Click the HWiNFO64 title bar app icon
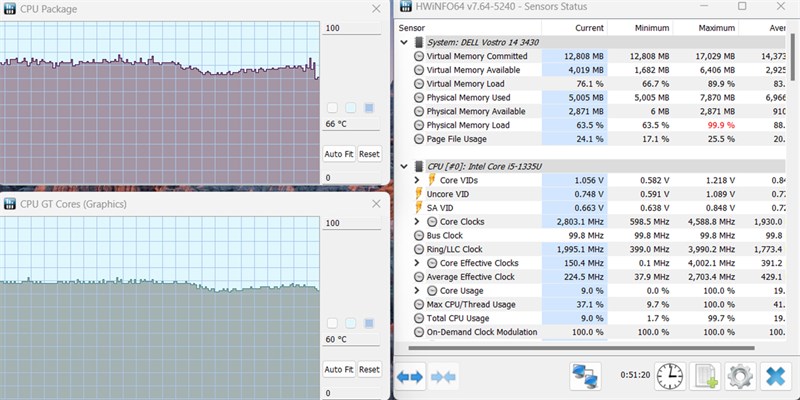Image resolution: width=800 pixels, height=400 pixels. (406, 6)
